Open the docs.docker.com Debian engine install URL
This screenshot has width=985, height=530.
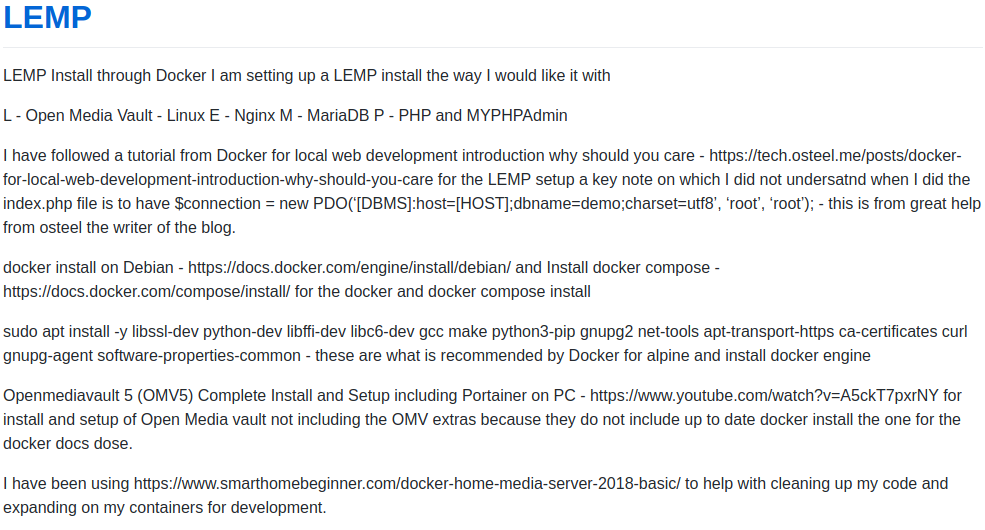click(349, 268)
